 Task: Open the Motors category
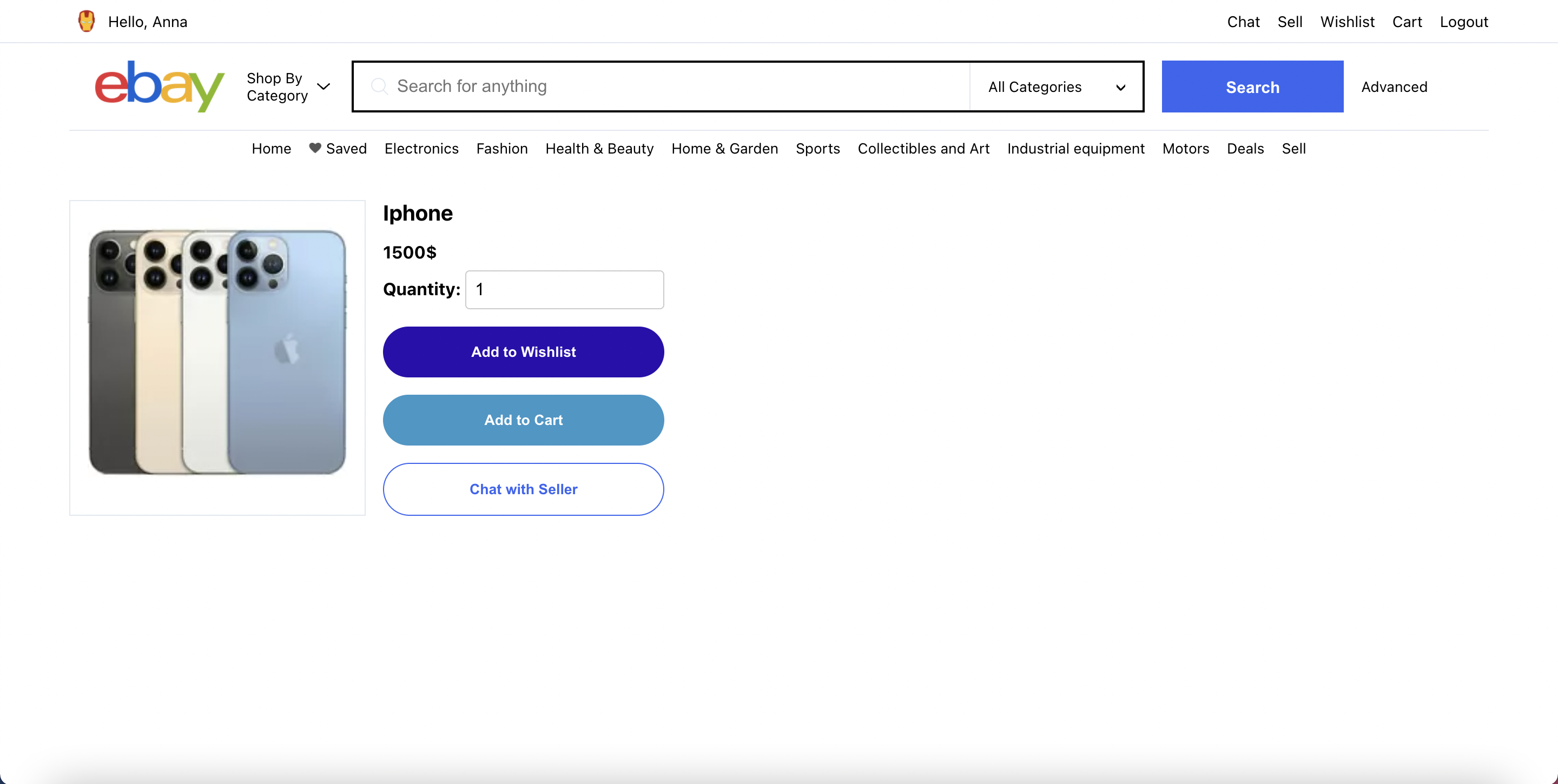(x=1185, y=149)
